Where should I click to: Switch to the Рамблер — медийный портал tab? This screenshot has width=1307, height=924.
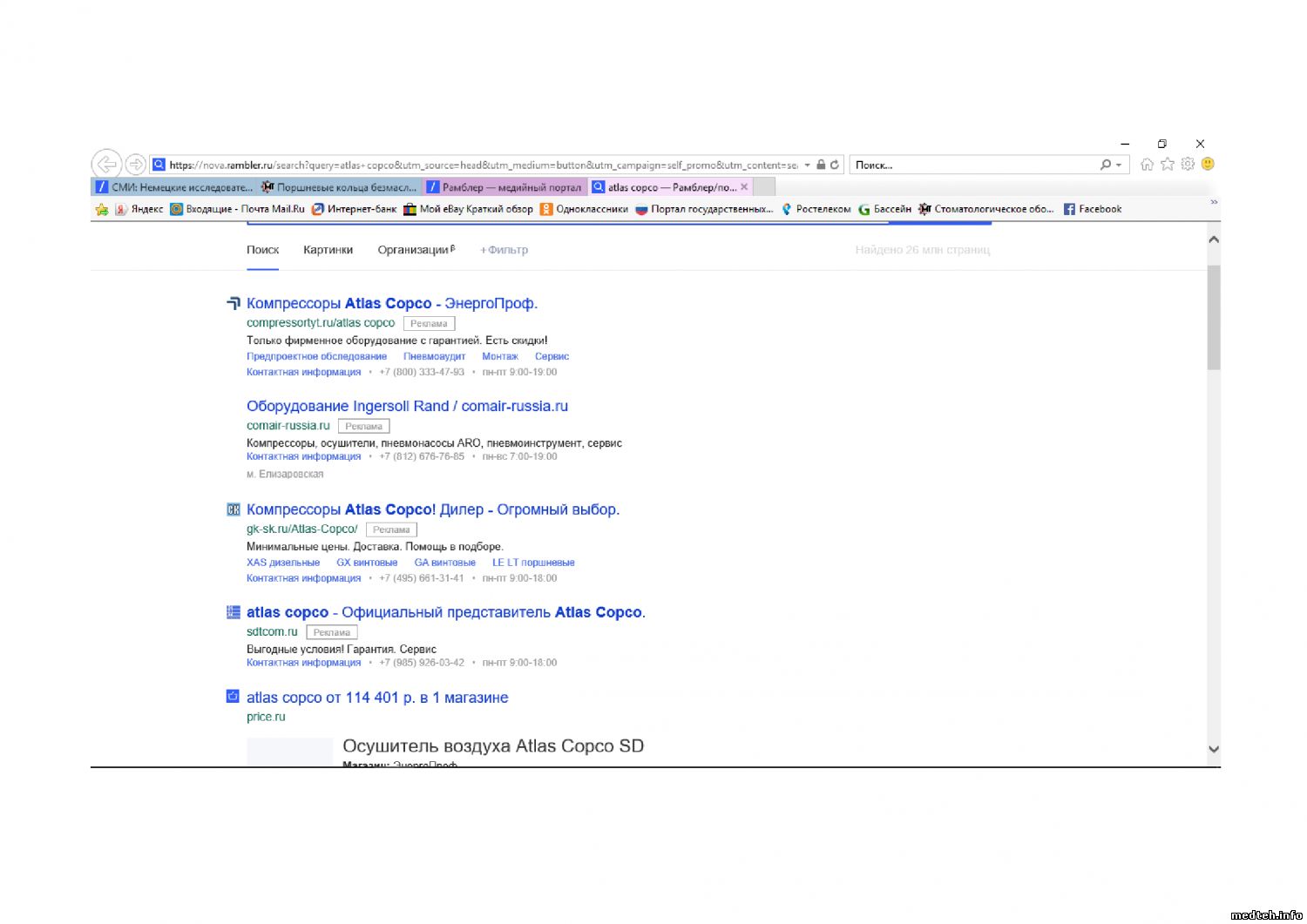(505, 187)
